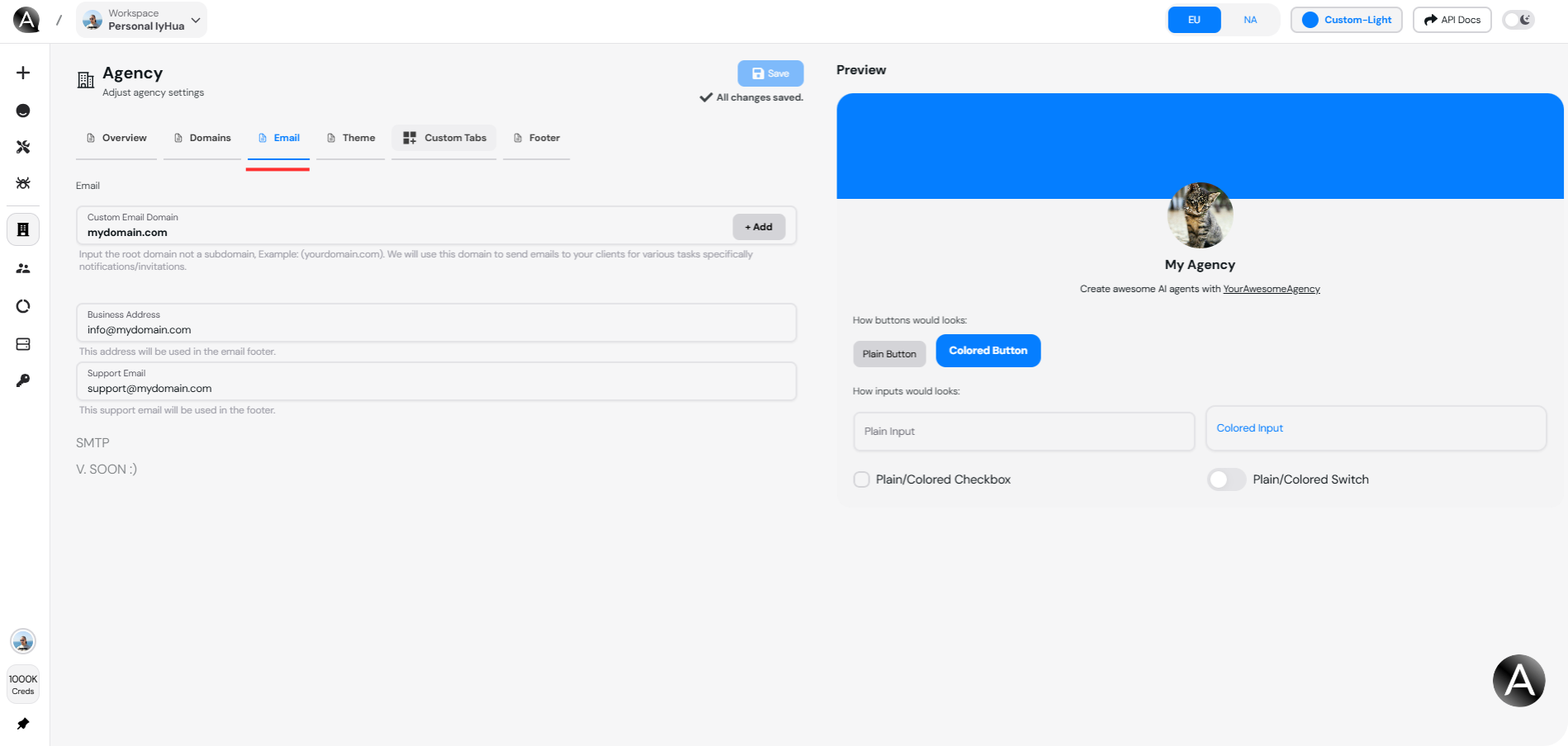1568x746 pixels.
Task: Open the key icon for API credentials
Action: click(x=23, y=380)
